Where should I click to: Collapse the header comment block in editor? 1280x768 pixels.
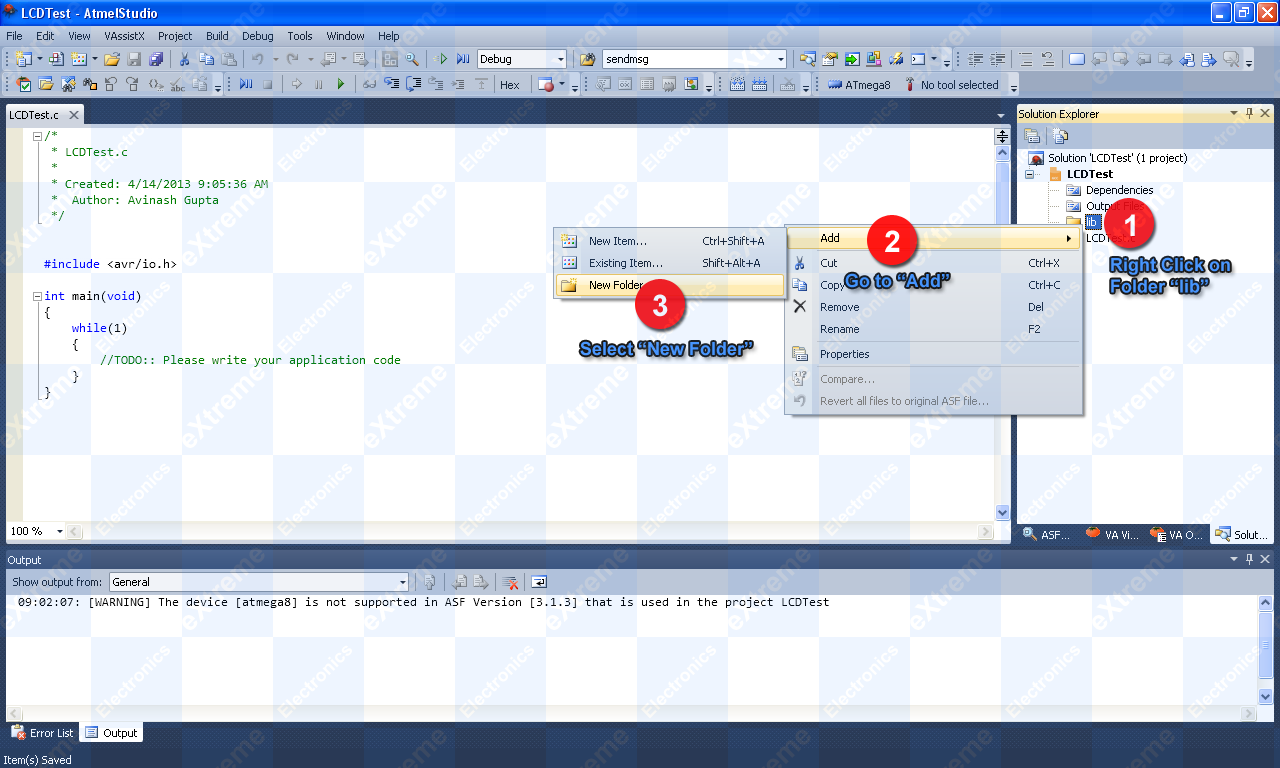(x=37, y=136)
